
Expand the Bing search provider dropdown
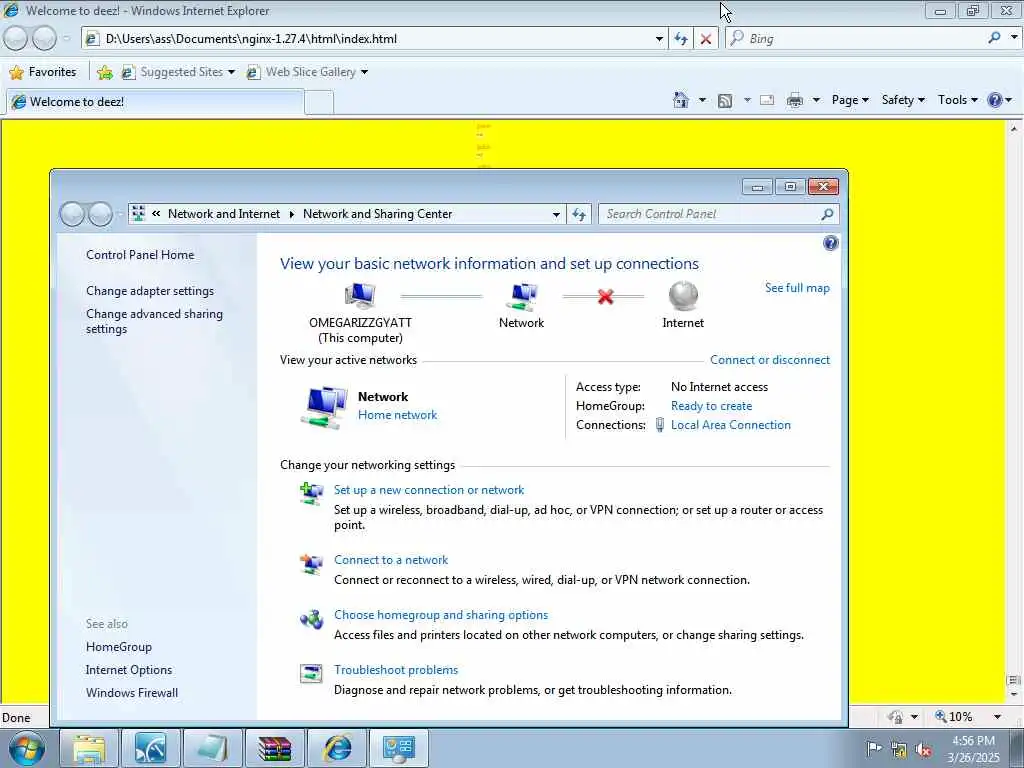[1013, 38]
